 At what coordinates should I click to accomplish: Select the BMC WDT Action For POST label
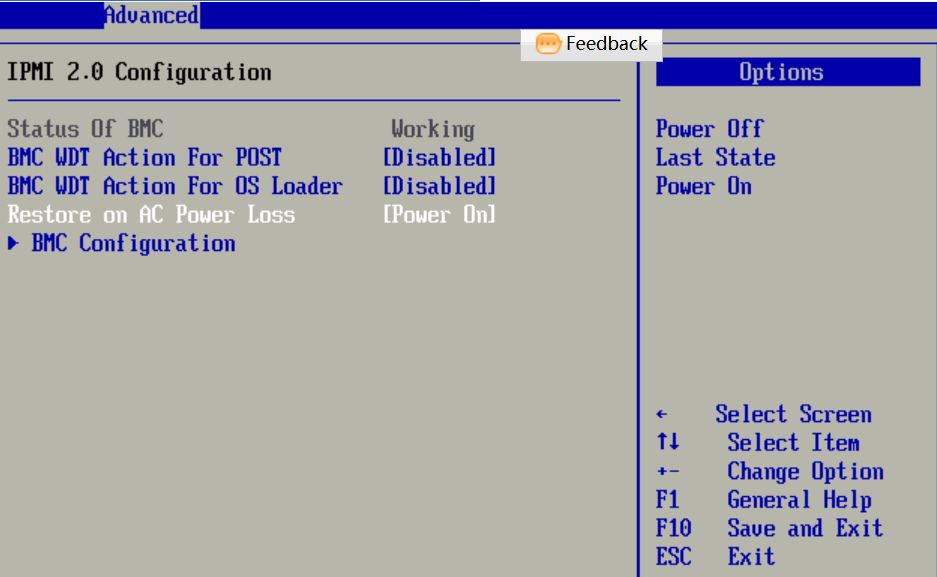point(144,158)
